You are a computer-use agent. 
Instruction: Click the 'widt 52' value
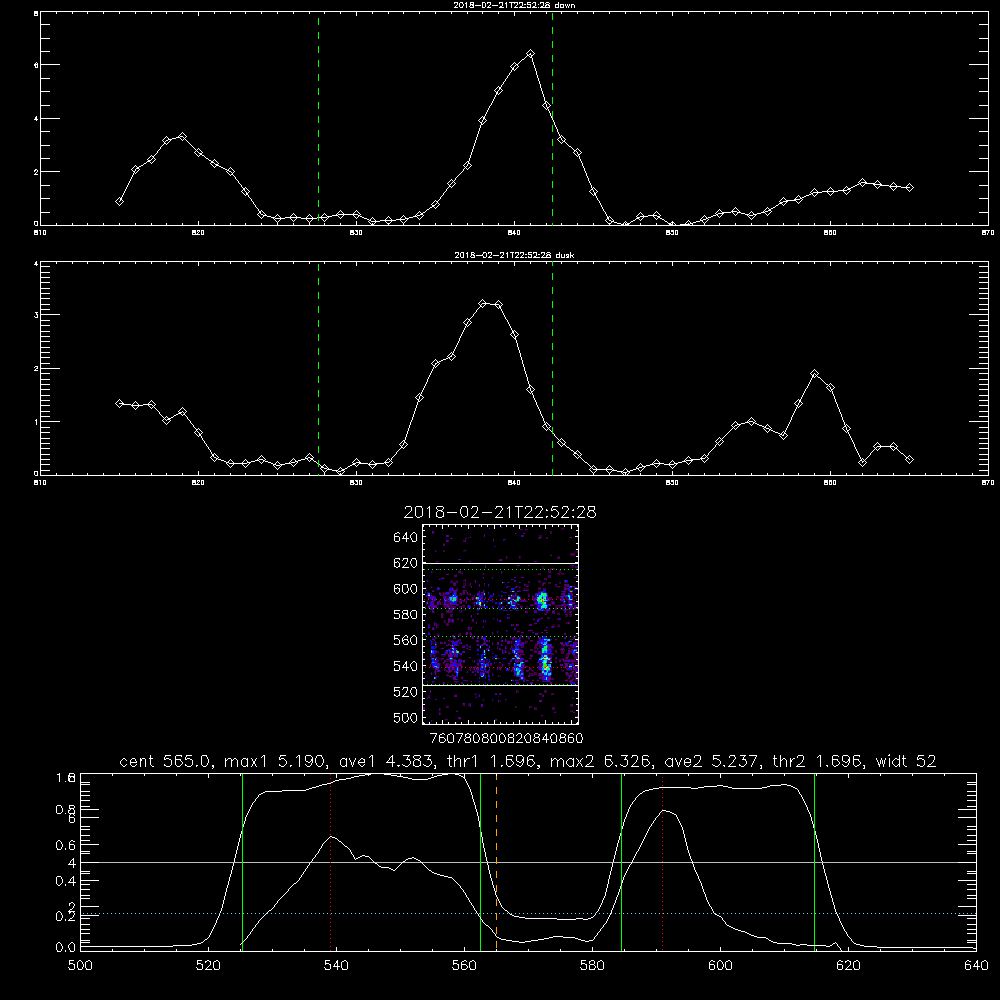906,761
